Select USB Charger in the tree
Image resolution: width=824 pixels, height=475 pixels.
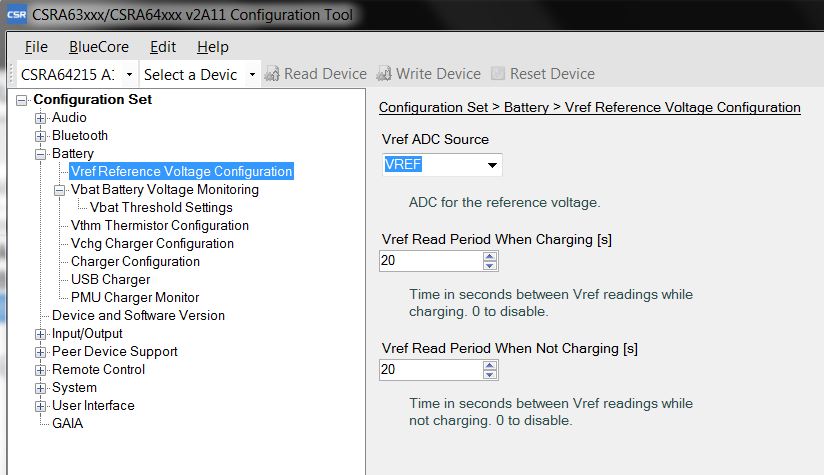(x=110, y=279)
